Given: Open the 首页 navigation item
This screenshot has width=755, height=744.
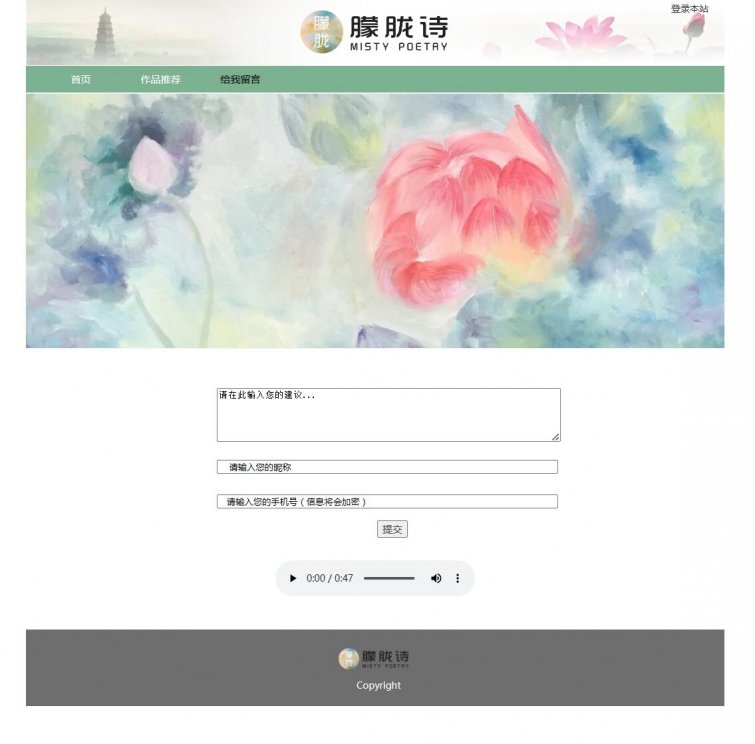Looking at the screenshot, I should pyautogui.click(x=81, y=79).
